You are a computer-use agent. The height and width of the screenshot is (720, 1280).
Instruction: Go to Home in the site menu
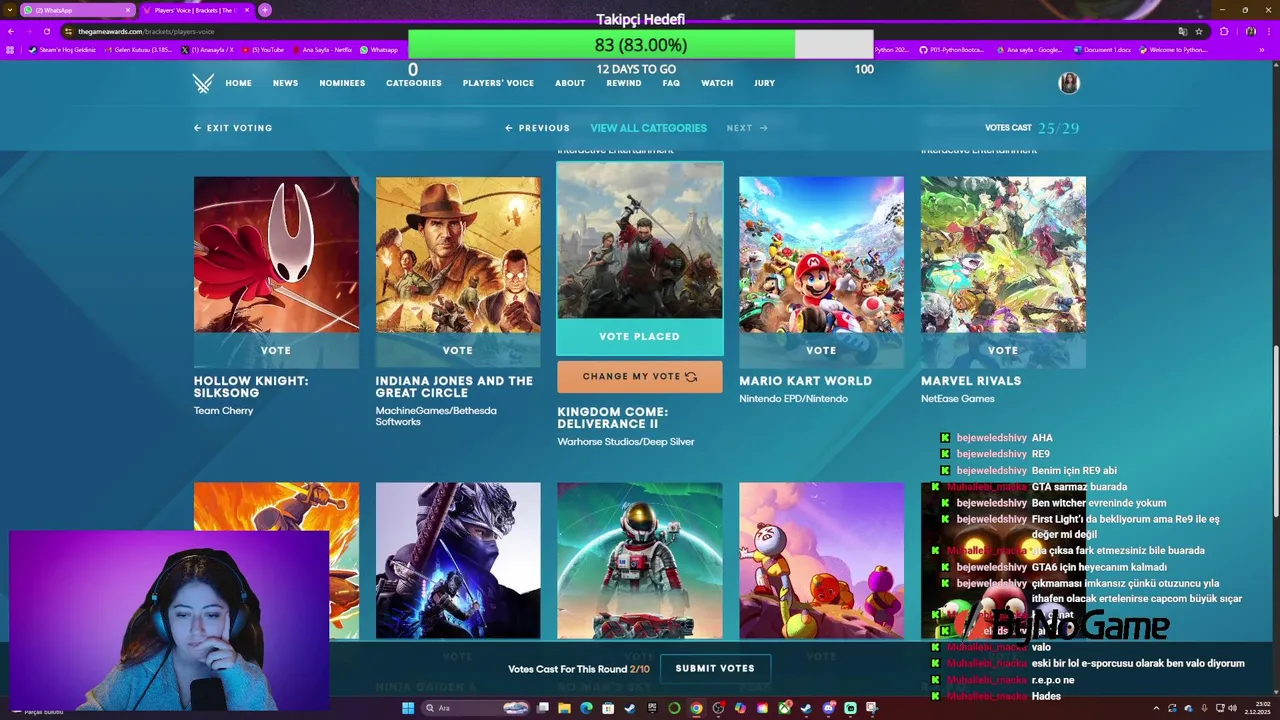coord(238,83)
